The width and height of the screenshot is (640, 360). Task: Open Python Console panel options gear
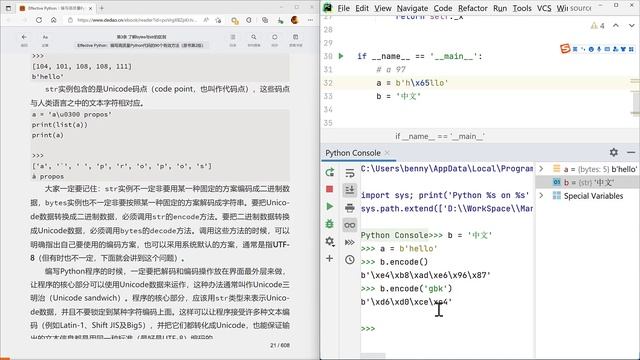[x=613, y=152]
